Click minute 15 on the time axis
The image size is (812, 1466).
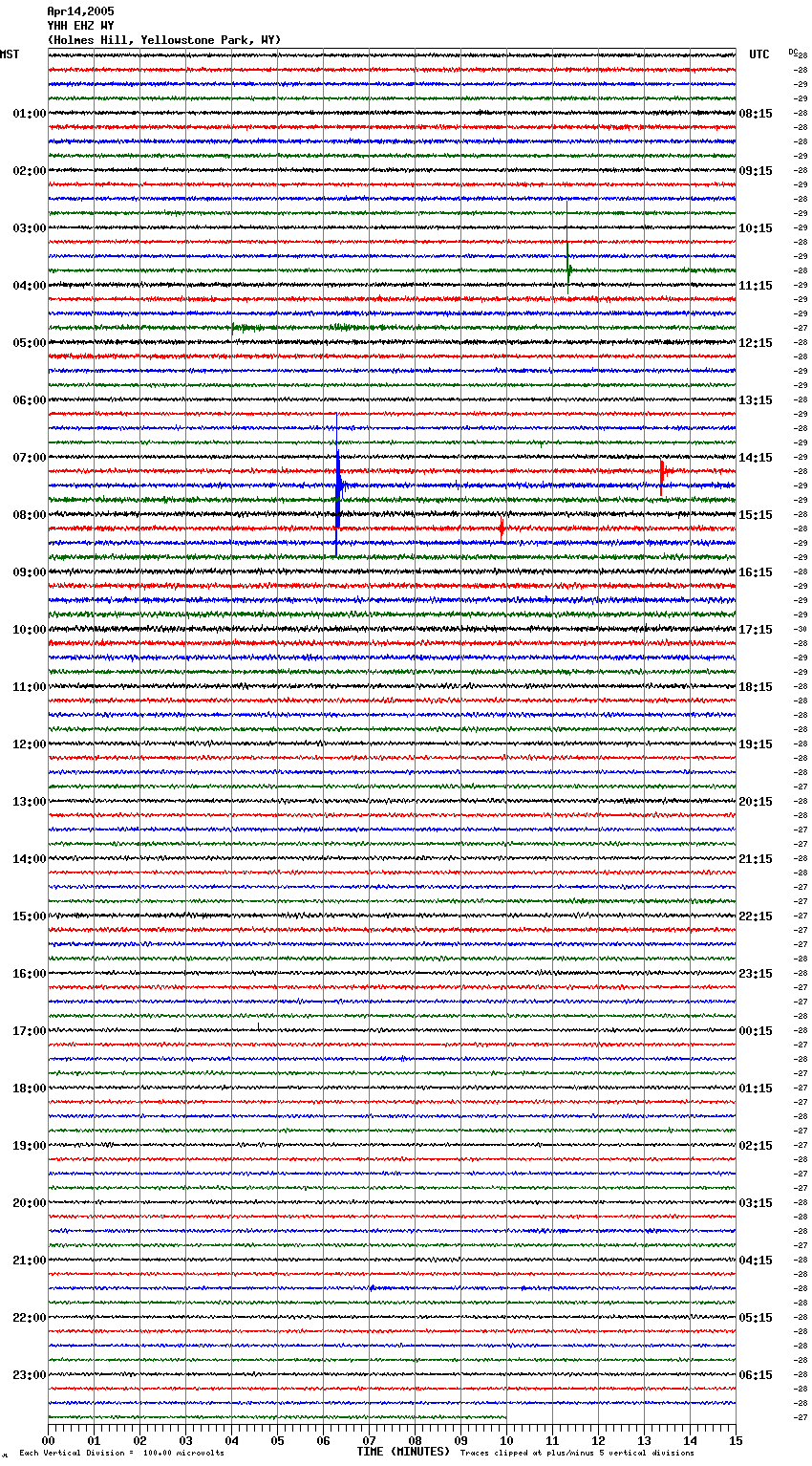736,1440
